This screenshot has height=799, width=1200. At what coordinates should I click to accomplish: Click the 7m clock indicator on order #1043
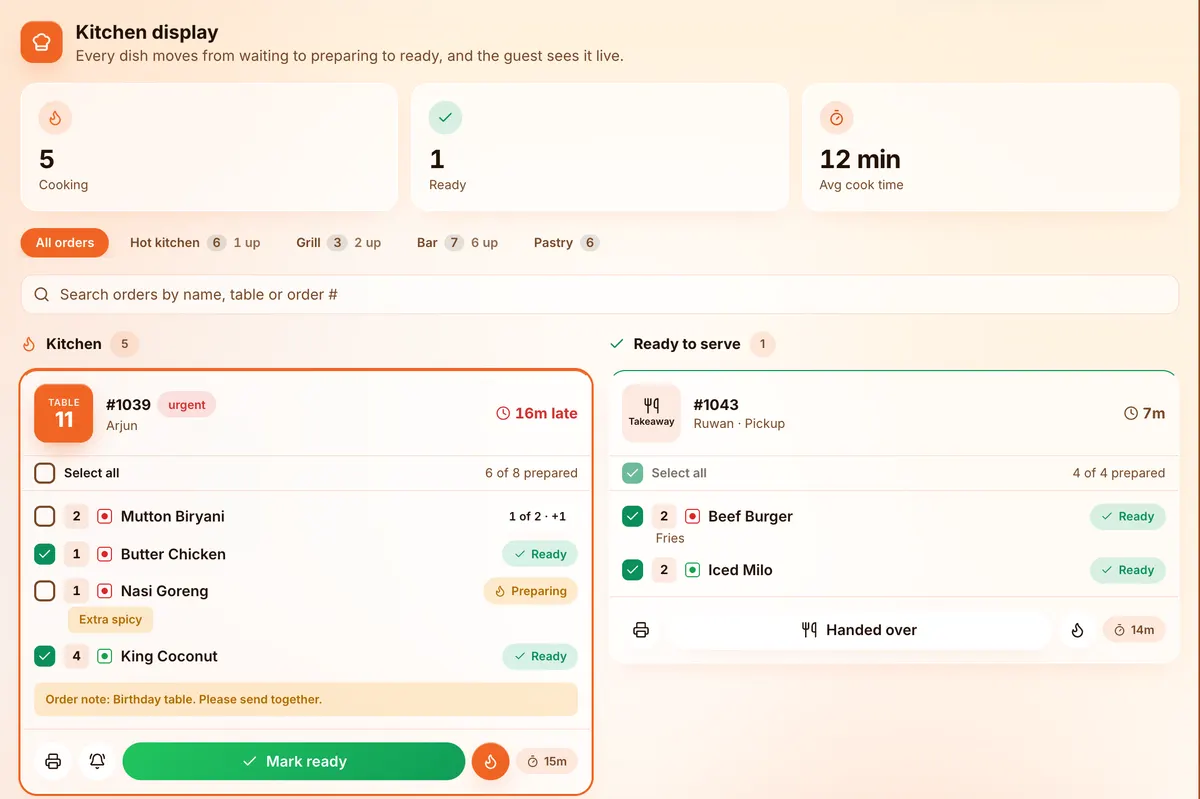click(1145, 413)
